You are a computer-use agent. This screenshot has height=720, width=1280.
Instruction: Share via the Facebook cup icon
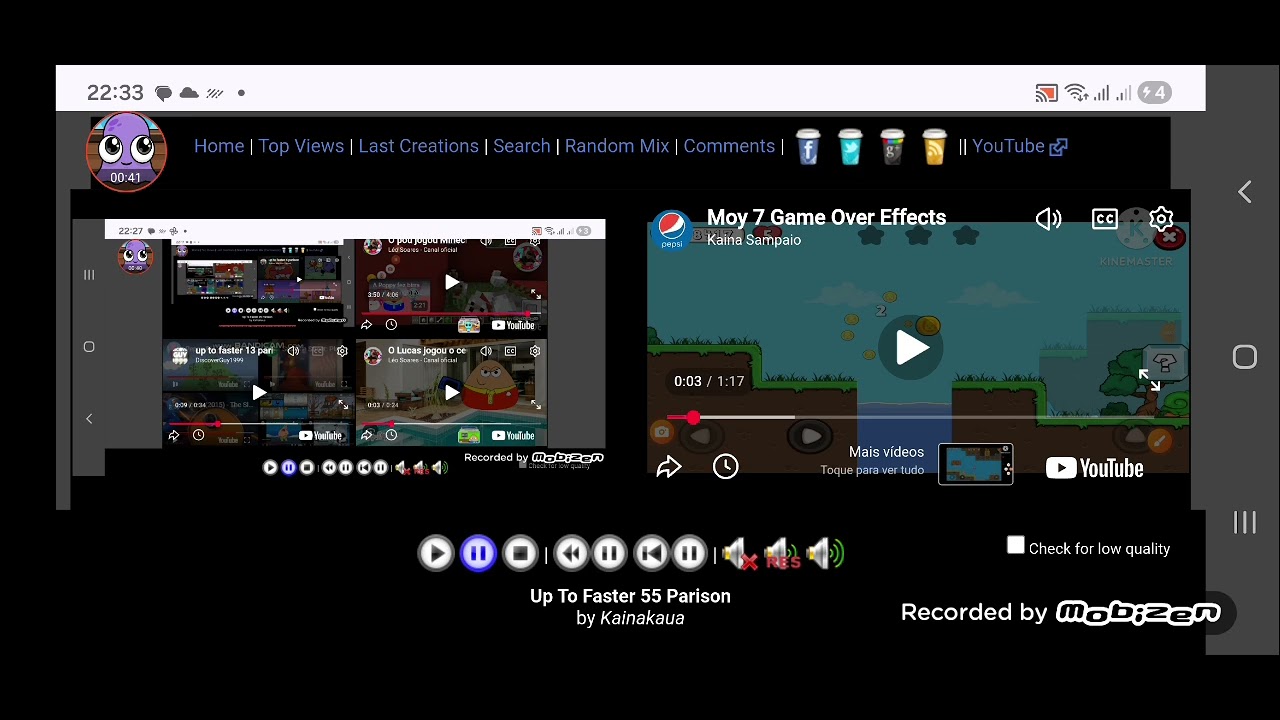click(x=808, y=147)
